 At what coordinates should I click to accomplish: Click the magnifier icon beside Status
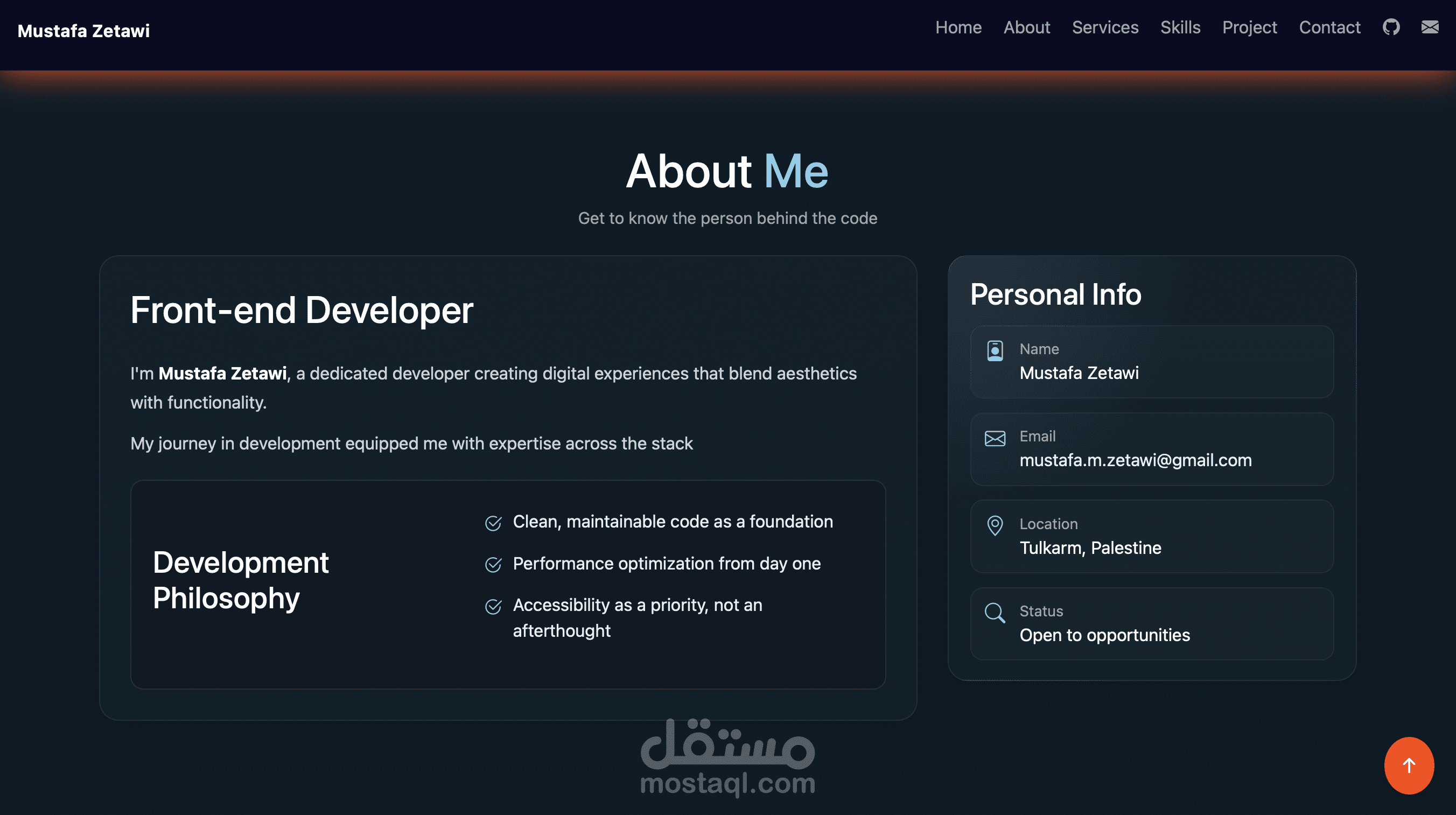click(x=995, y=613)
